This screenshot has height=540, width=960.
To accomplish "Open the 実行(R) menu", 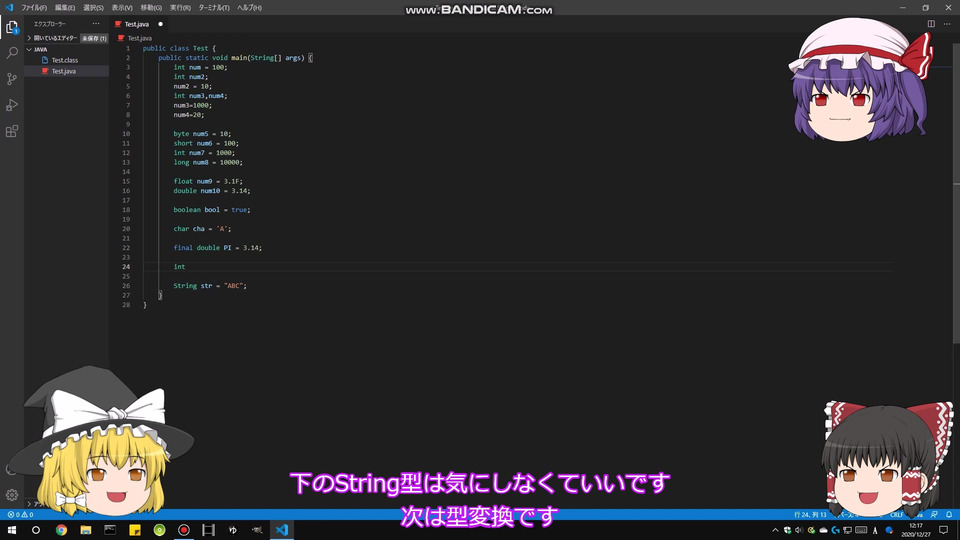I will [180, 7].
